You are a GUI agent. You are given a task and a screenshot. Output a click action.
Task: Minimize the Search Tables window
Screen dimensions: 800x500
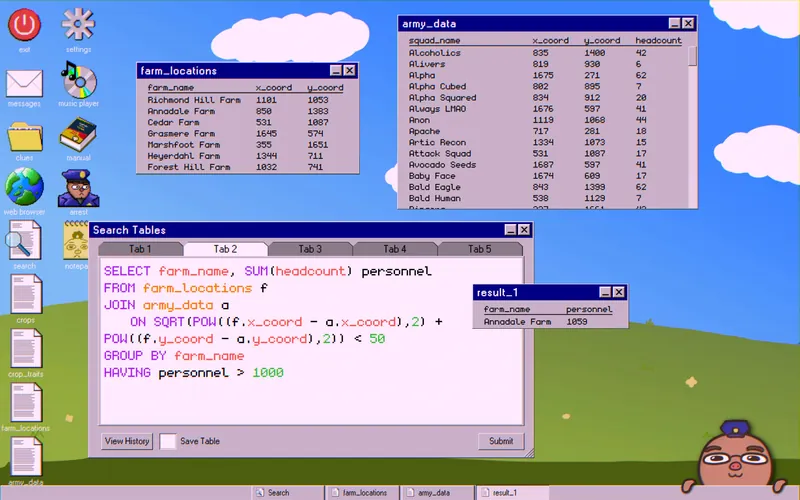point(511,230)
